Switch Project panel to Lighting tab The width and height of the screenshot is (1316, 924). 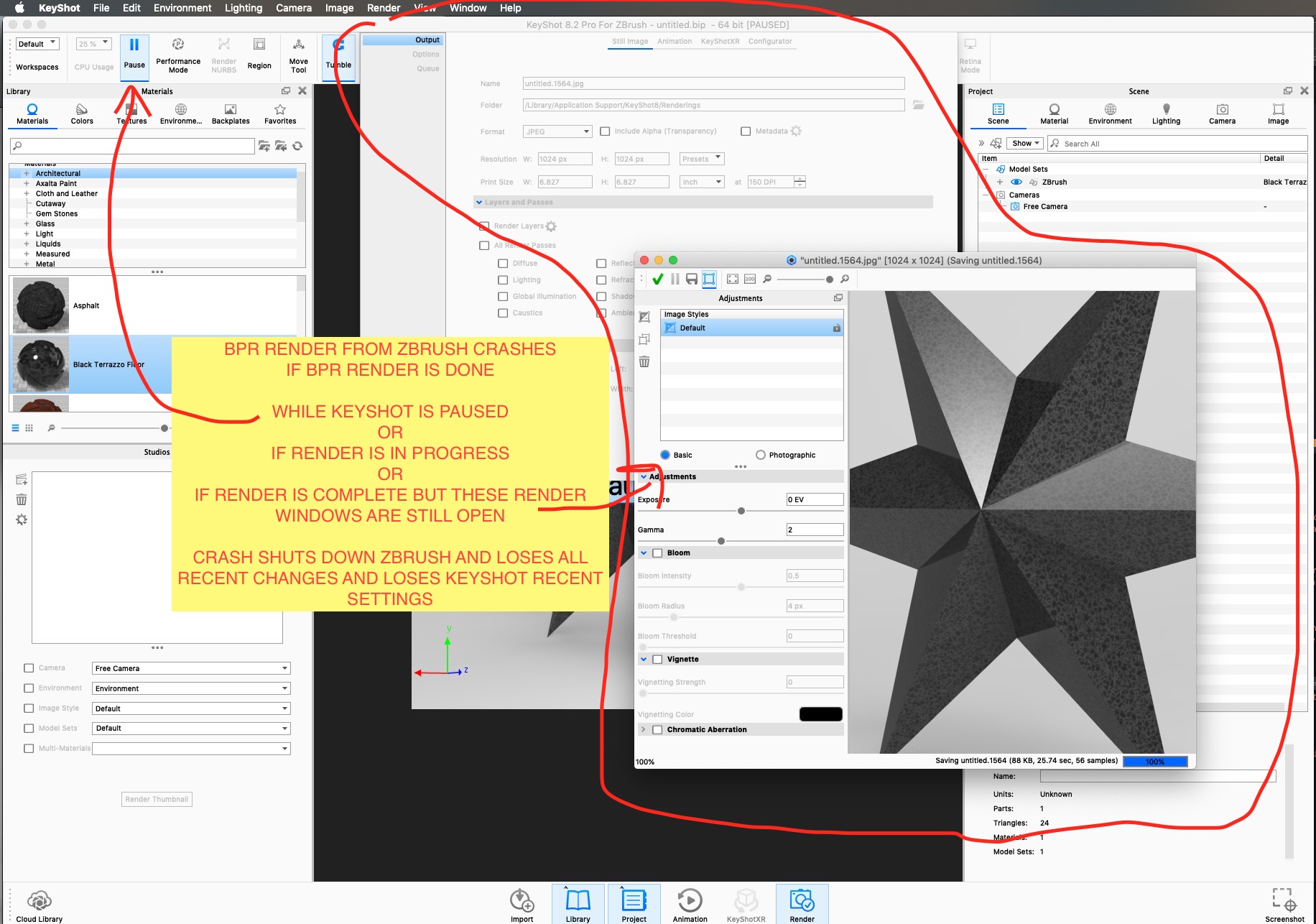(x=1166, y=114)
